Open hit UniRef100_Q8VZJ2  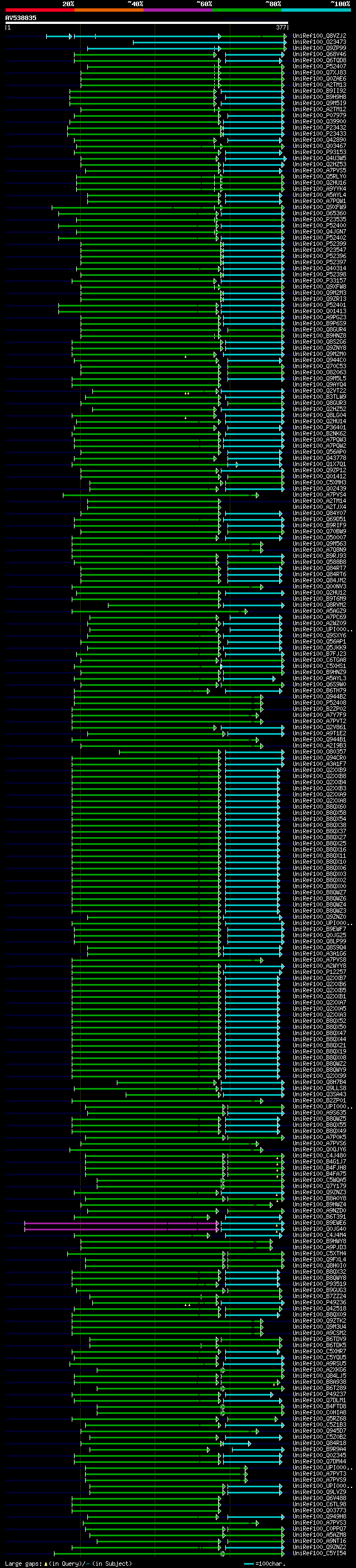point(319,36)
